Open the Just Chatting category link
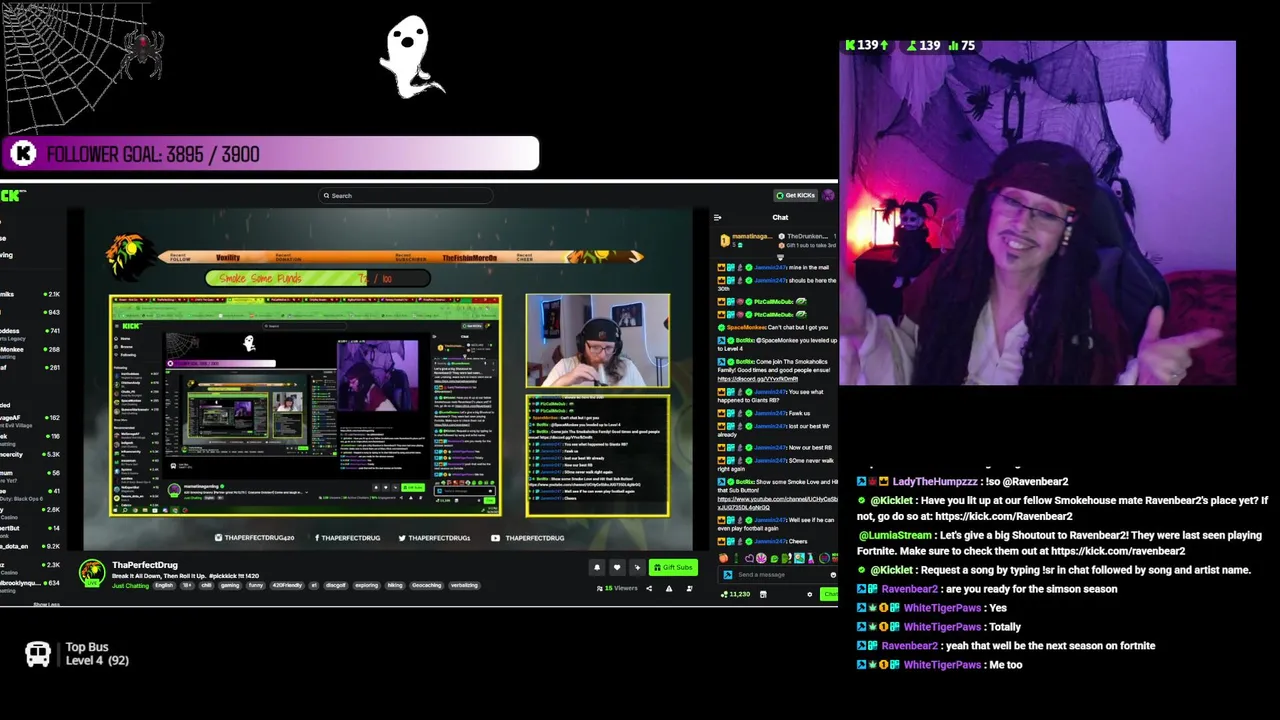1280x720 pixels. click(x=131, y=585)
